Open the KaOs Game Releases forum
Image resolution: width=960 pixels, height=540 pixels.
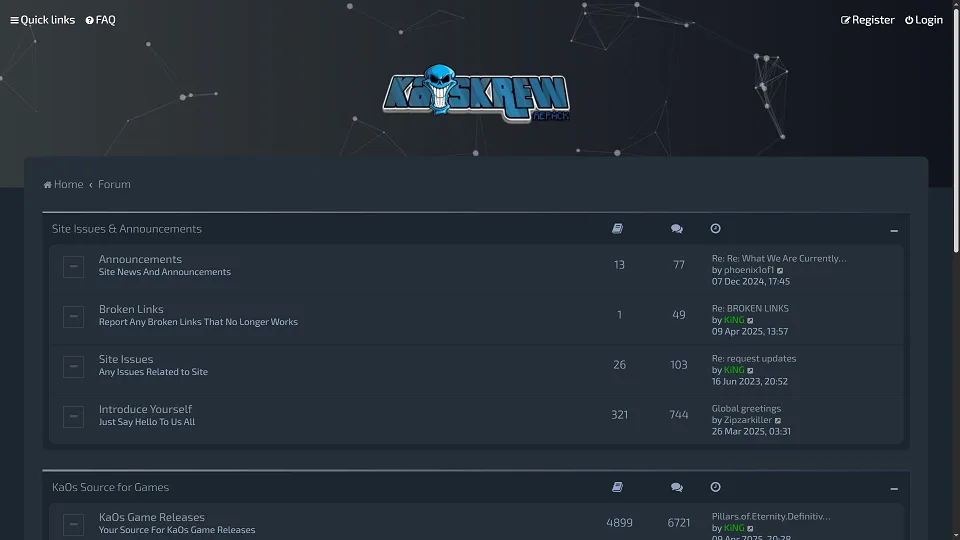click(152, 517)
